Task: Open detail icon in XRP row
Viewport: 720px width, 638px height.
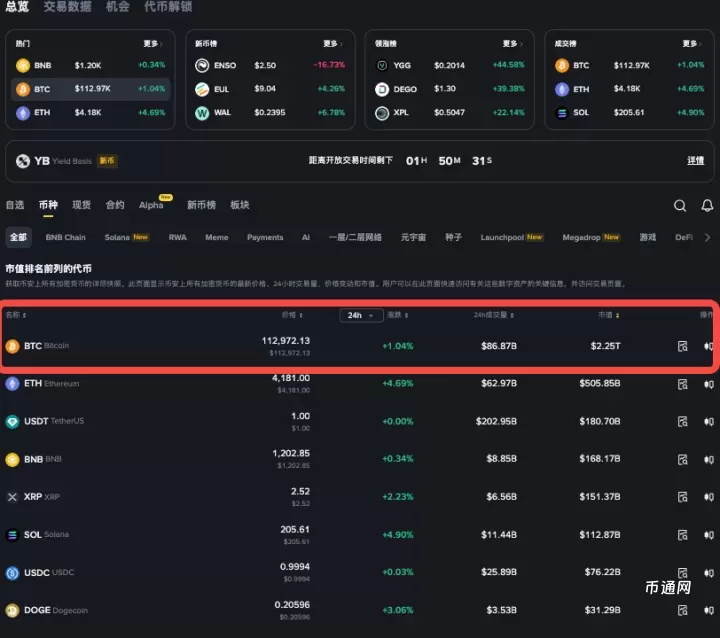Action: tap(683, 497)
